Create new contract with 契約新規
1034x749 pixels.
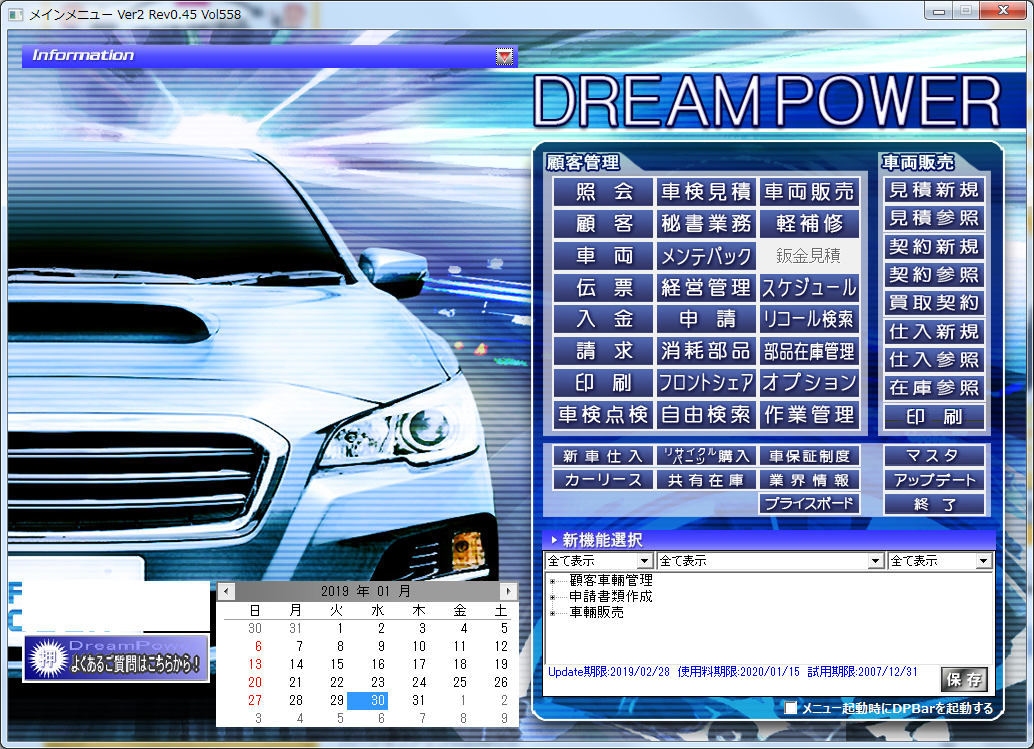[934, 247]
